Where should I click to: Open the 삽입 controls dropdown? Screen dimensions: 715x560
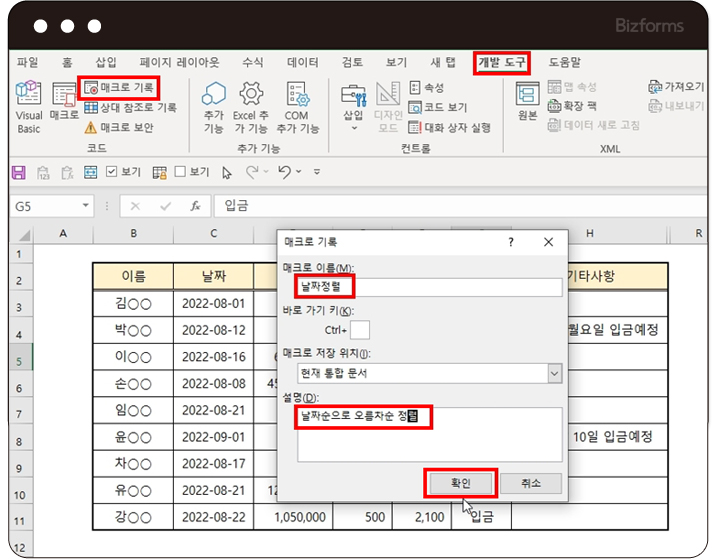pos(353,106)
